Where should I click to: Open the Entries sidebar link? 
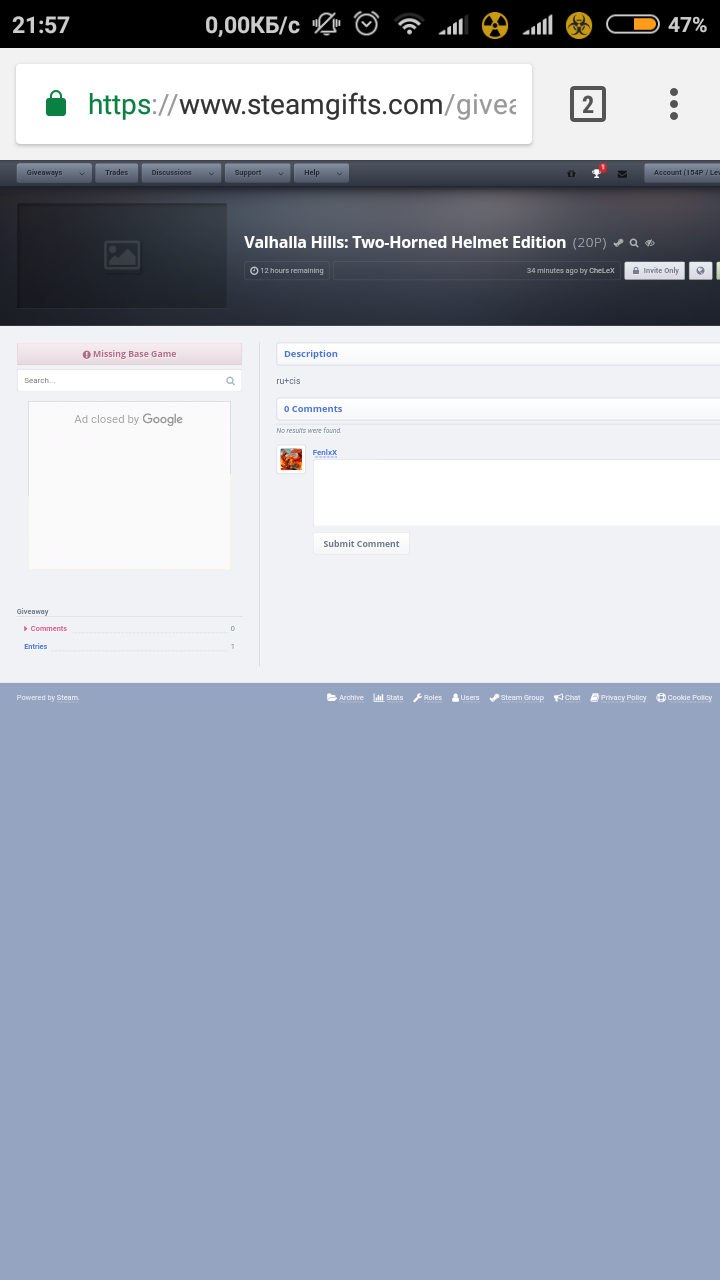36,647
